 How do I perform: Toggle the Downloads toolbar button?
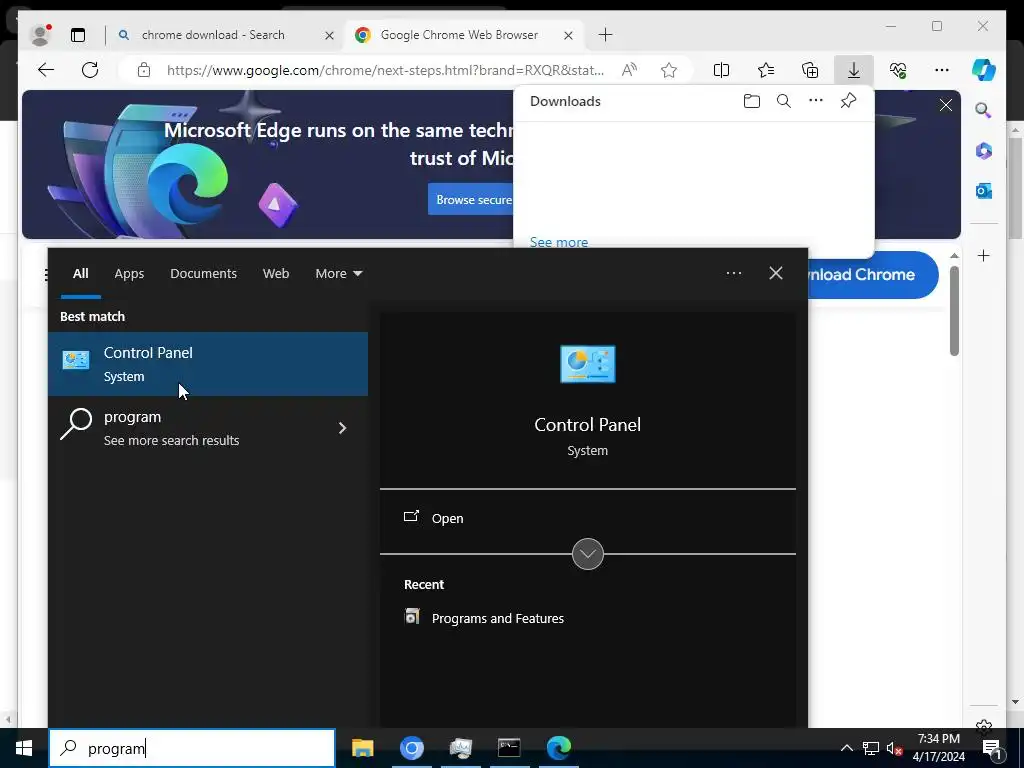click(x=854, y=70)
